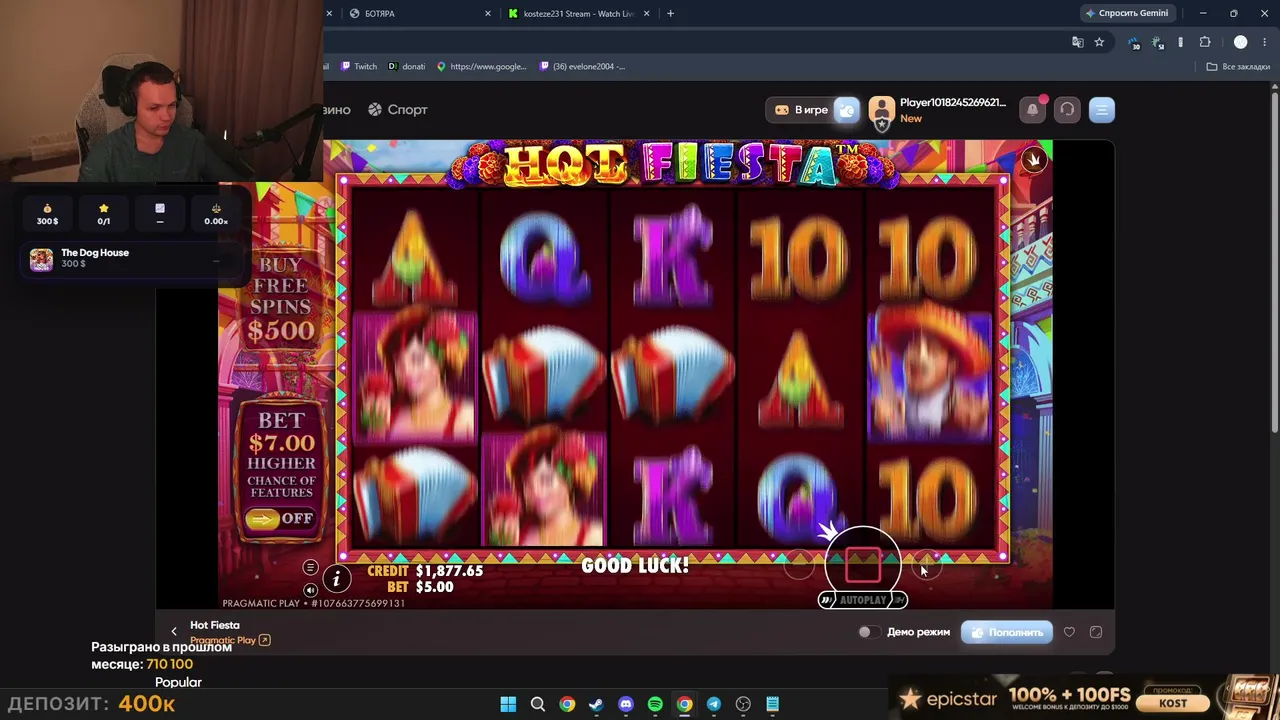Open the donati bookmark
This screenshot has height=720, width=1280.
pyautogui.click(x=407, y=67)
